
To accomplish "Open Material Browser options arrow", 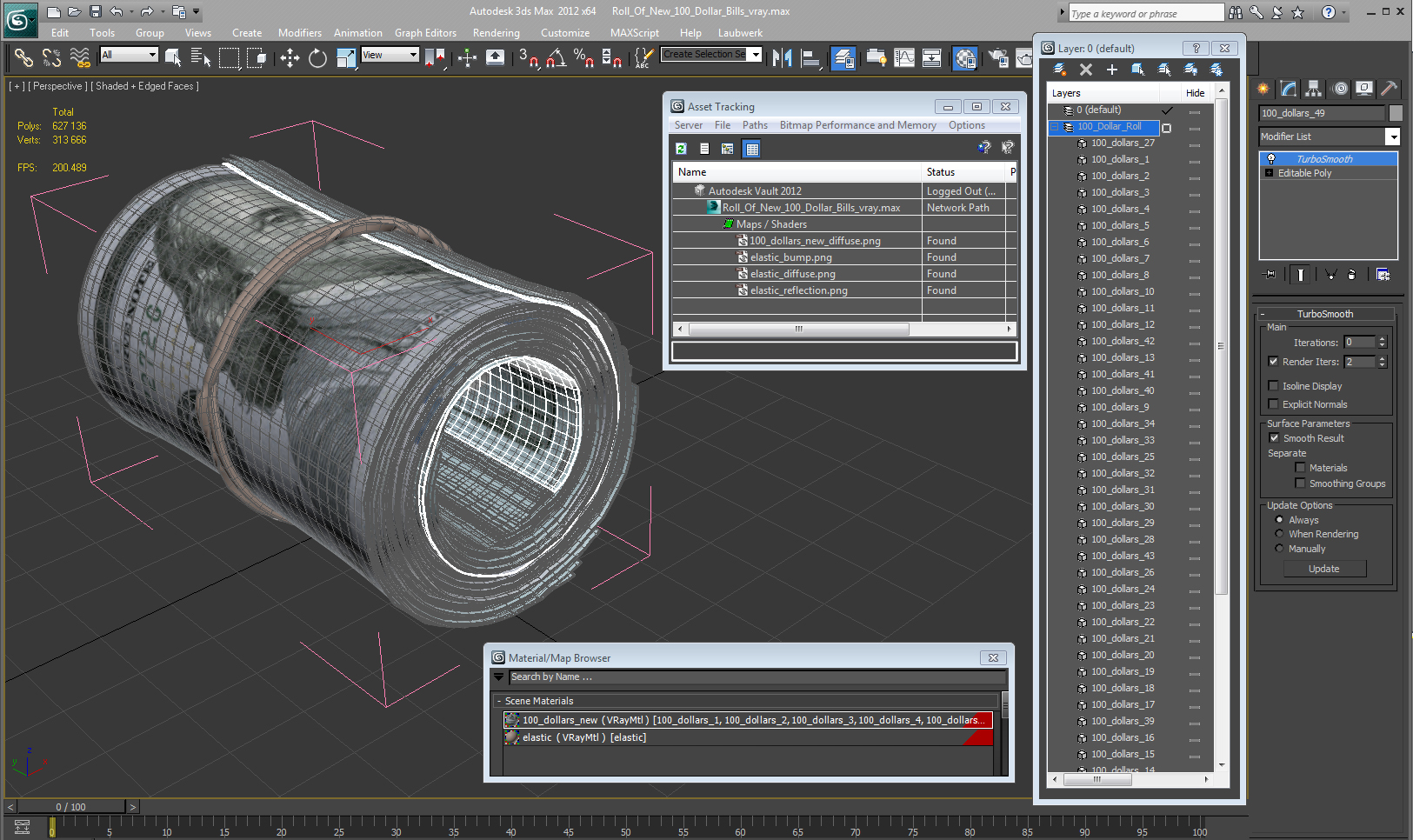I will coord(499,677).
